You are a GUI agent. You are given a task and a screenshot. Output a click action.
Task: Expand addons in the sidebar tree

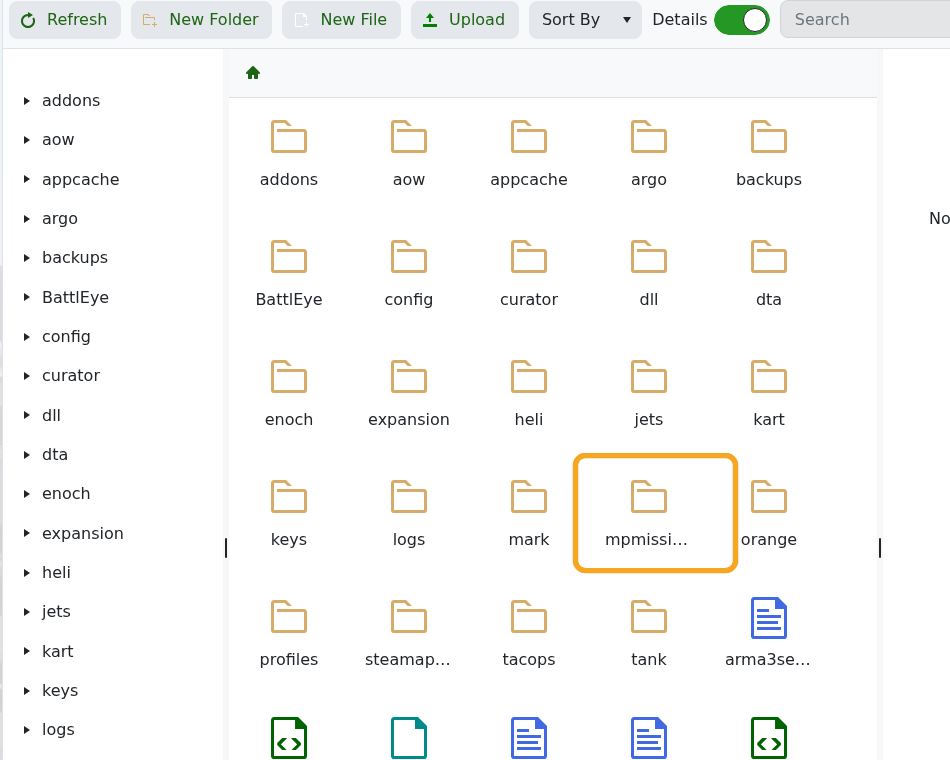click(x=27, y=101)
